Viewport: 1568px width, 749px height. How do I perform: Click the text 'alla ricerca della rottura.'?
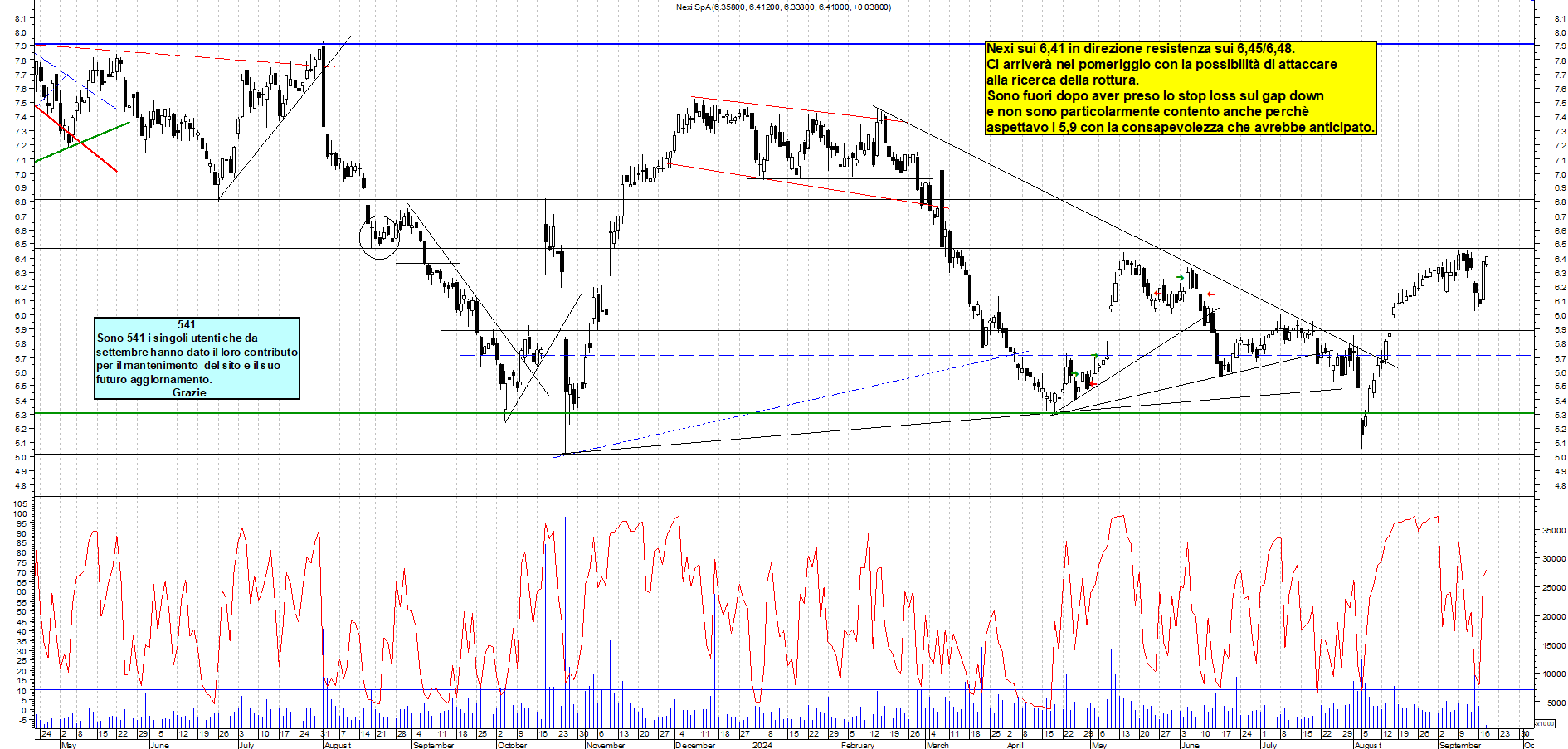[1062, 80]
